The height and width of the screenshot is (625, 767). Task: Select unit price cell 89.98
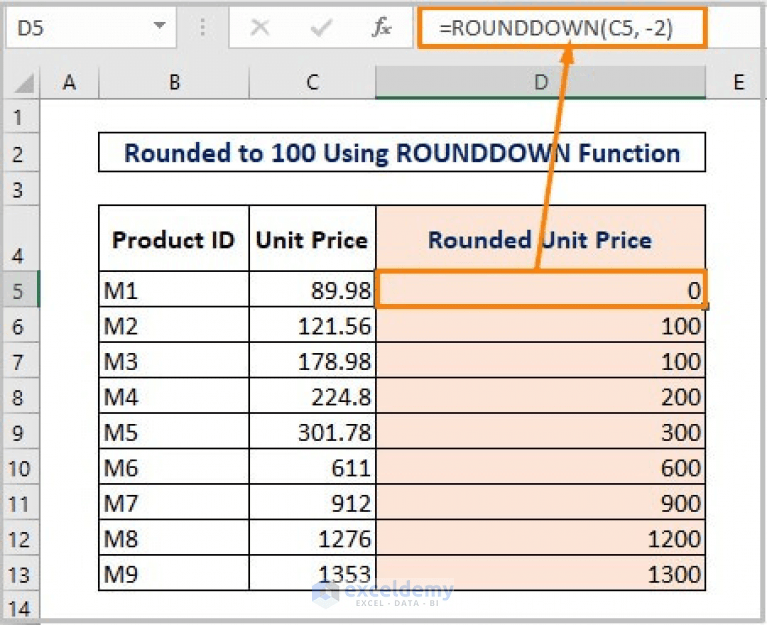click(313, 290)
